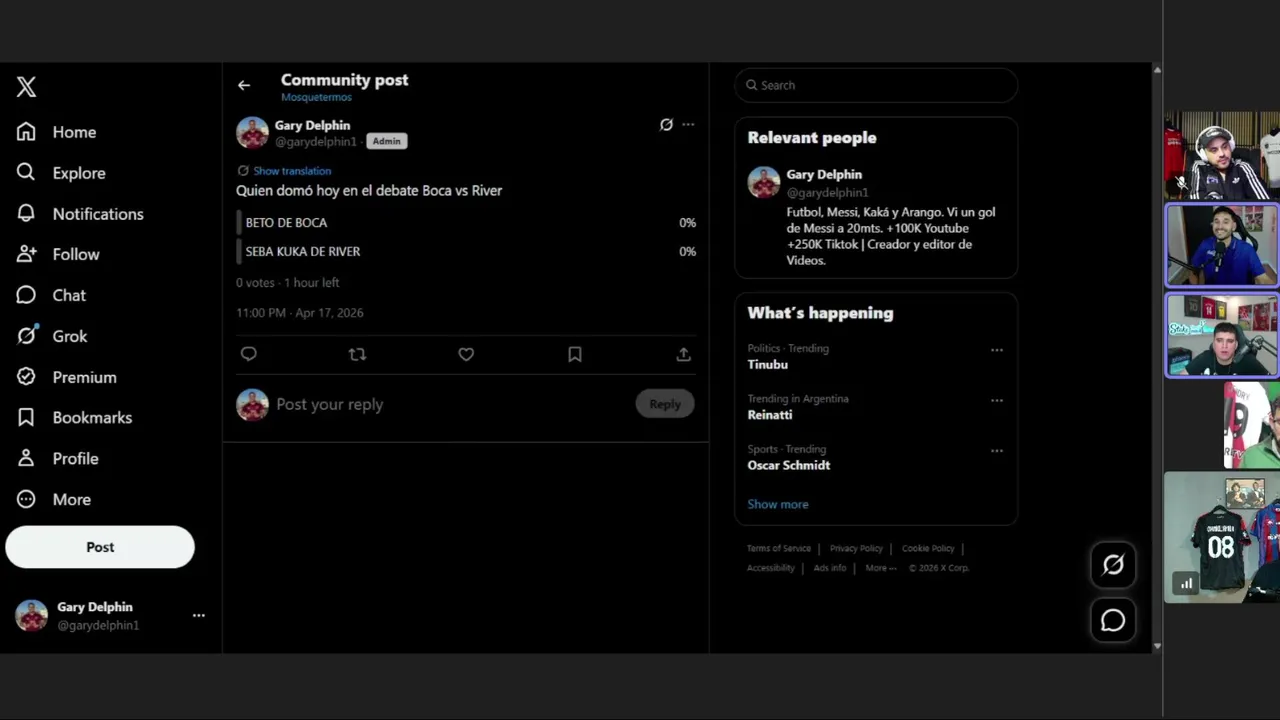Click Show more under What's happening

[x=778, y=504]
